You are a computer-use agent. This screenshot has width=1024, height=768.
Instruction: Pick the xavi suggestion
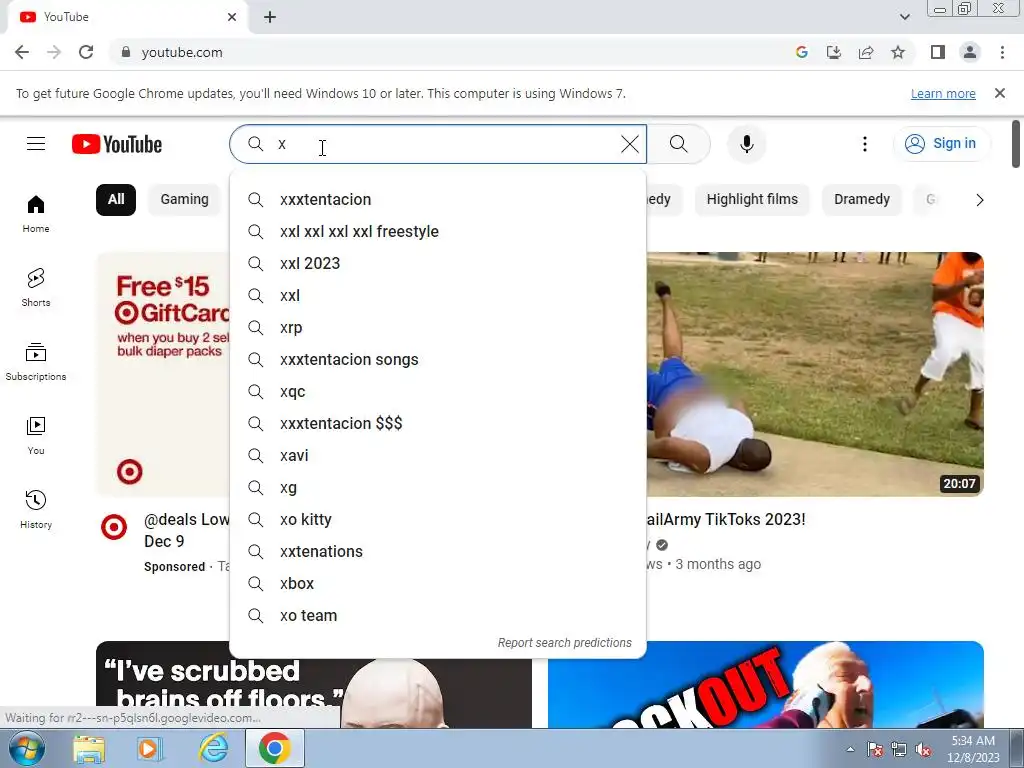[438, 455]
